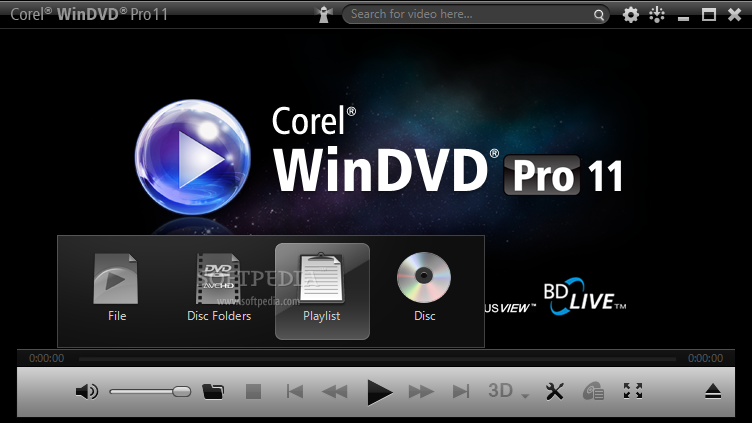Minimize the WinDVD window
Image resolution: width=752 pixels, height=423 pixels.
(683, 18)
